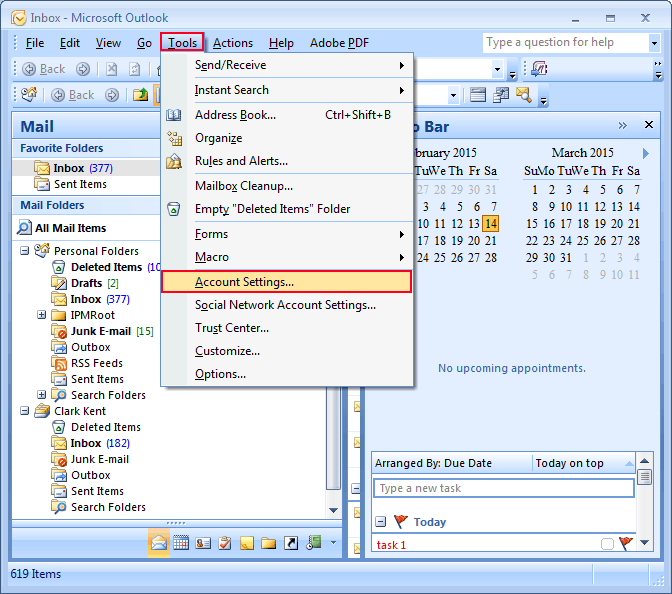Collapse the Clark Kent mailbox tree
Viewport: 672px width, 594px height.
point(25,411)
